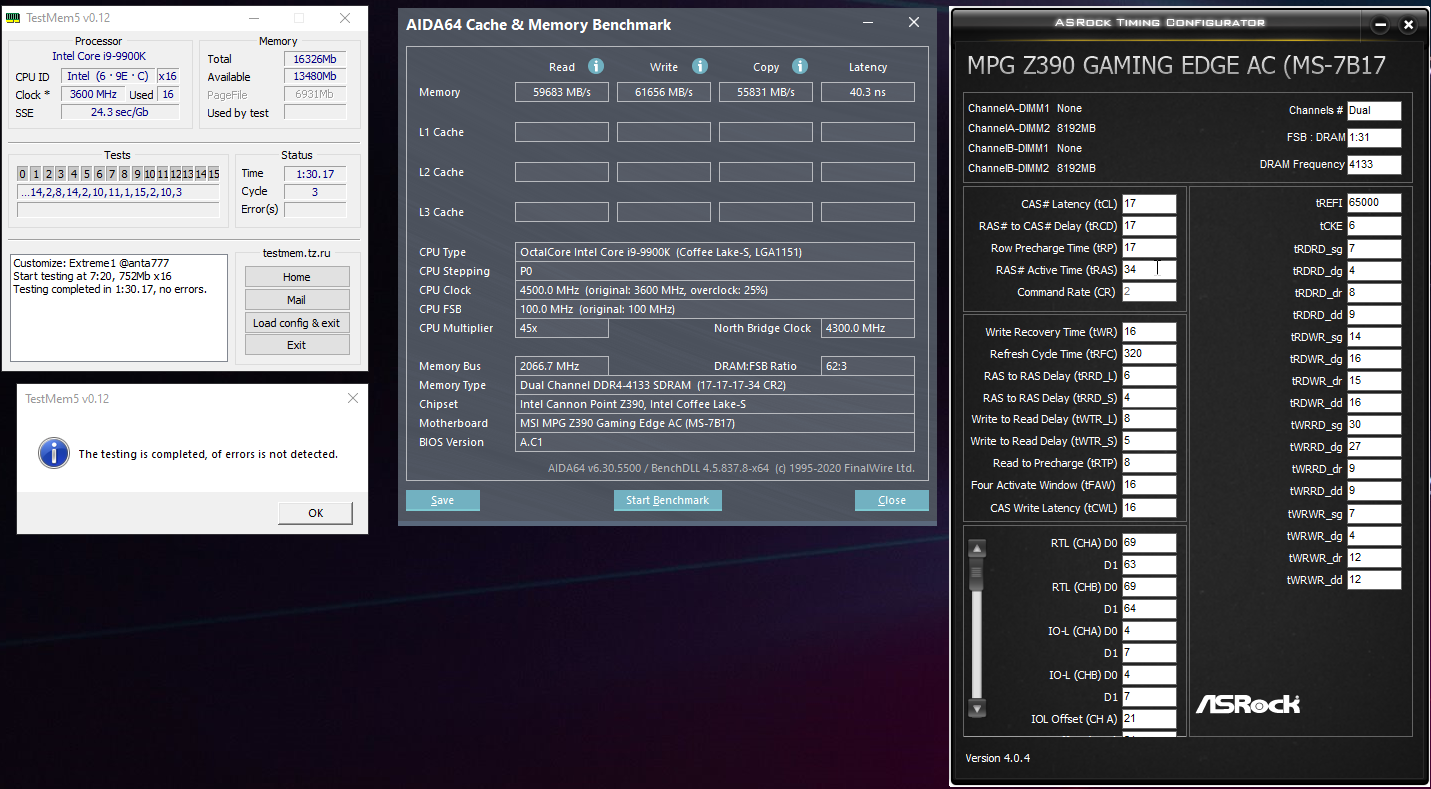Select the Four Activate Window (tFAW) field
Viewport: 1431px width, 789px height.
[x=1149, y=485]
